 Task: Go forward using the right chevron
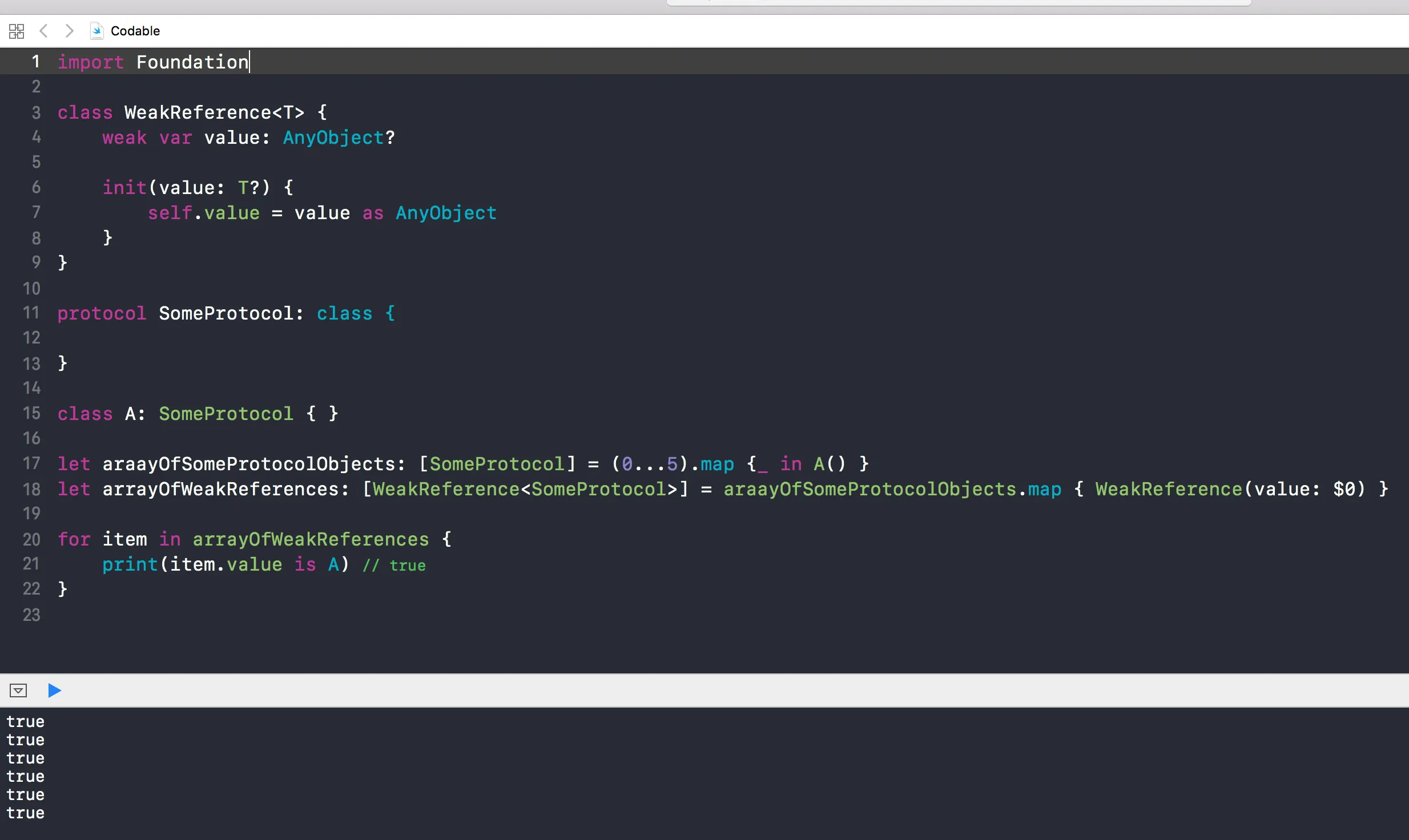coord(69,31)
